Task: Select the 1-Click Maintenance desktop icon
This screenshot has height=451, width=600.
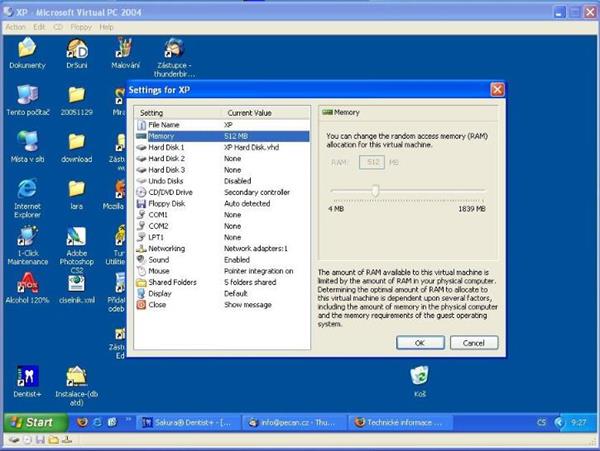Action: (28, 245)
